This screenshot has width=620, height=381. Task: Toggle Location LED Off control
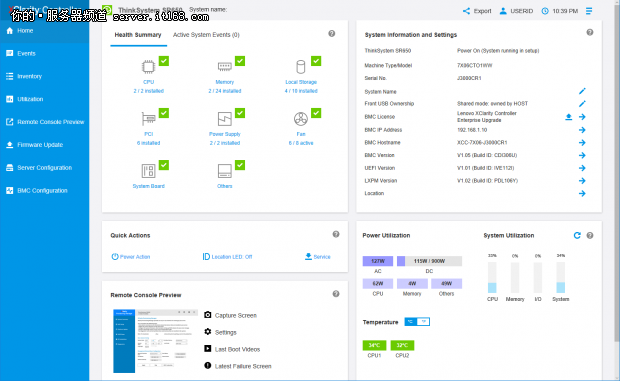tap(227, 257)
